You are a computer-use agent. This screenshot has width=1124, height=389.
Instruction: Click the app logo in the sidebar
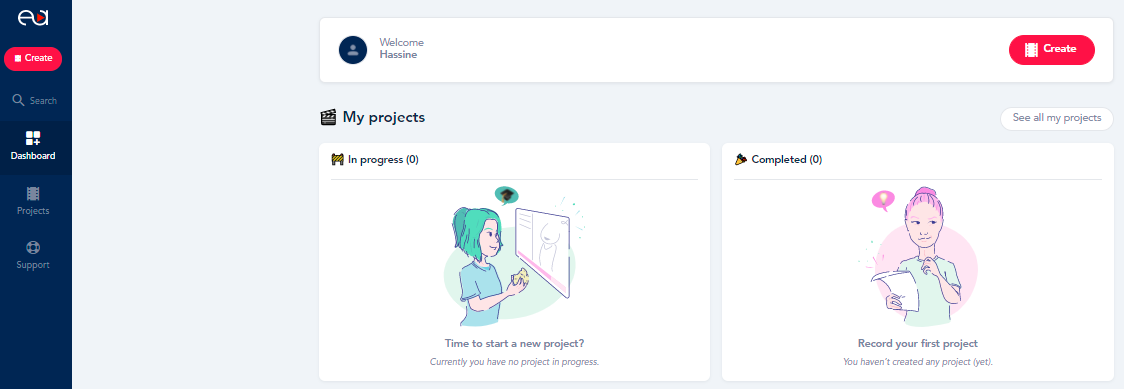33,17
